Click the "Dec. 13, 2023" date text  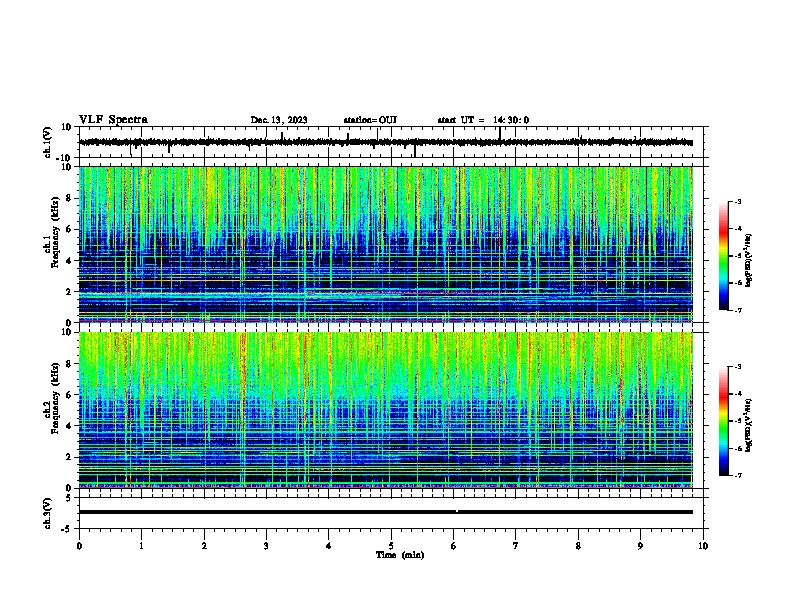(279, 120)
